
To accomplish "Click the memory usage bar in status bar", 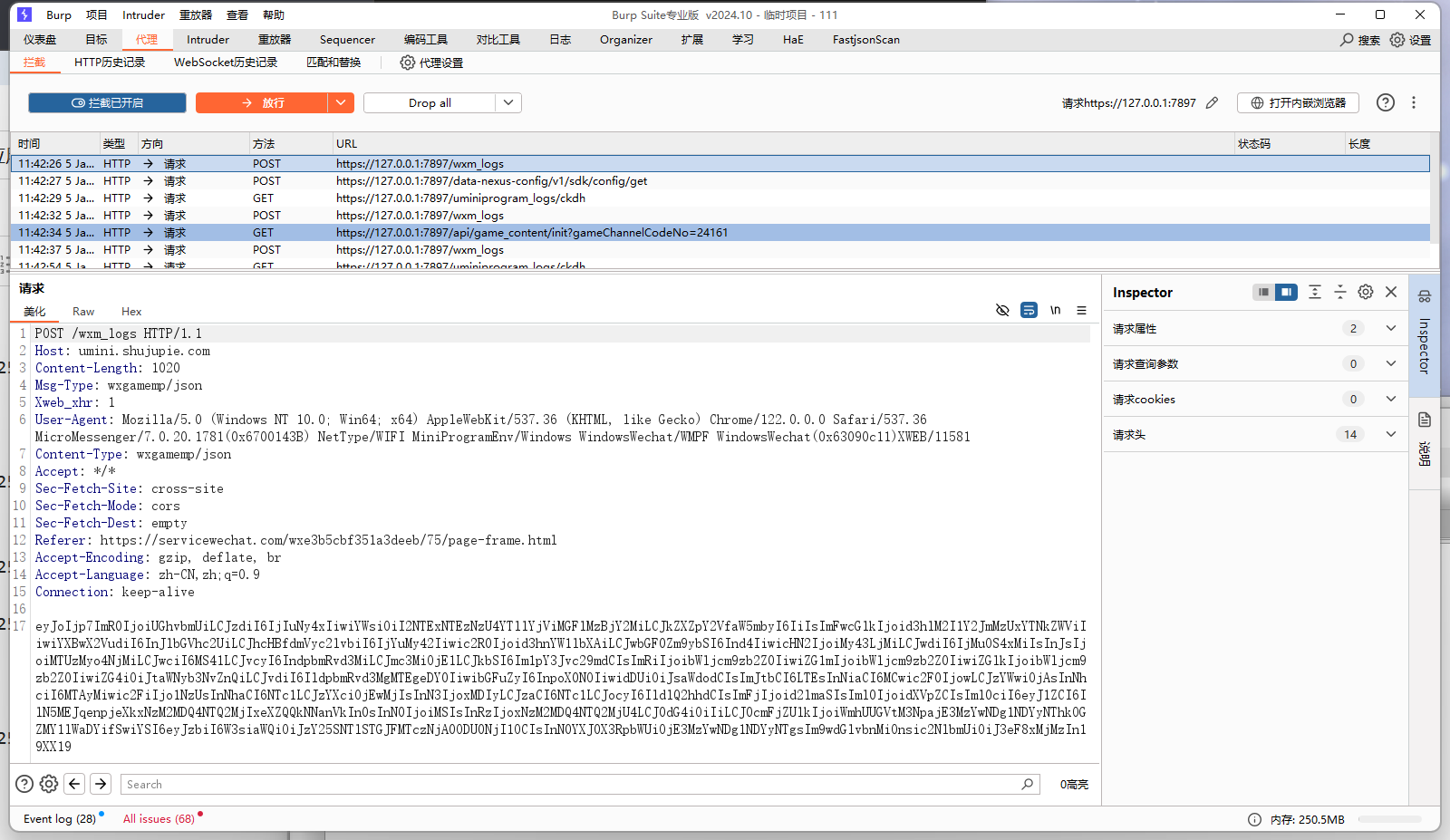I will coord(1389,819).
